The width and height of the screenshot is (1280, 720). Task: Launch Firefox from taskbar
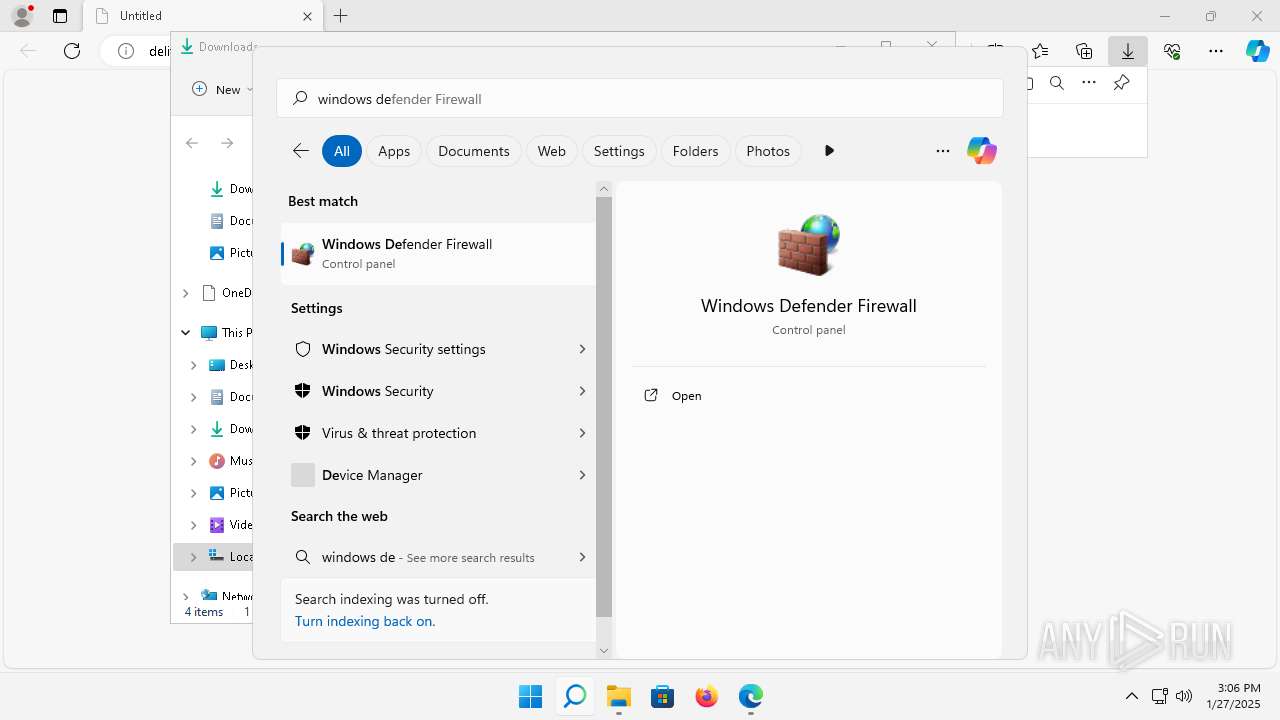(x=707, y=696)
